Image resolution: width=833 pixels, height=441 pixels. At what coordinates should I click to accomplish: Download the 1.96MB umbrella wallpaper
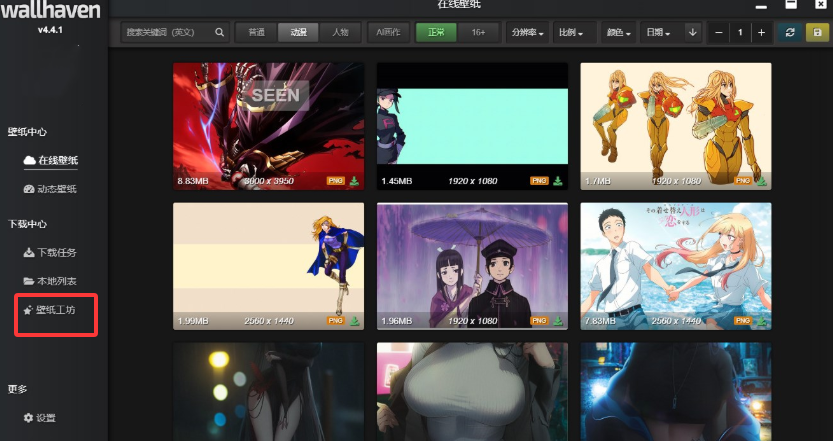tap(558, 321)
